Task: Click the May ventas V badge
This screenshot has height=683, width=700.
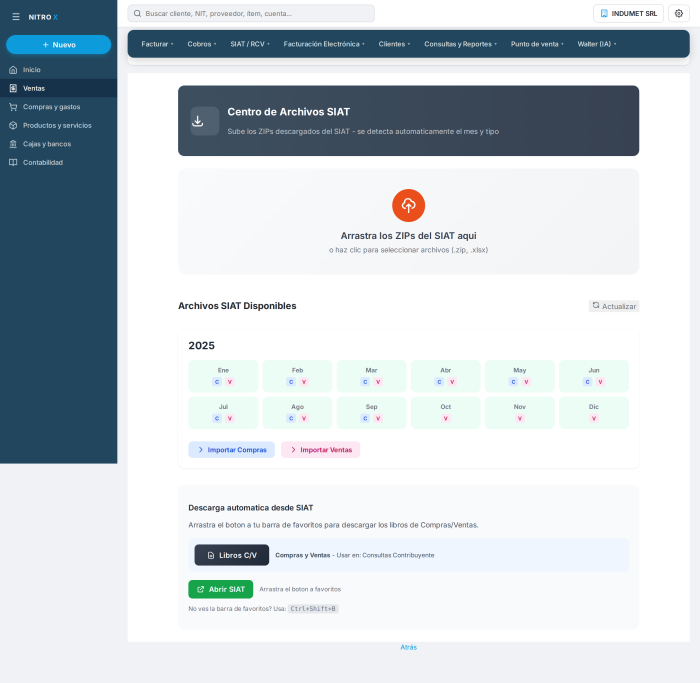Action: pyautogui.click(x=526, y=382)
